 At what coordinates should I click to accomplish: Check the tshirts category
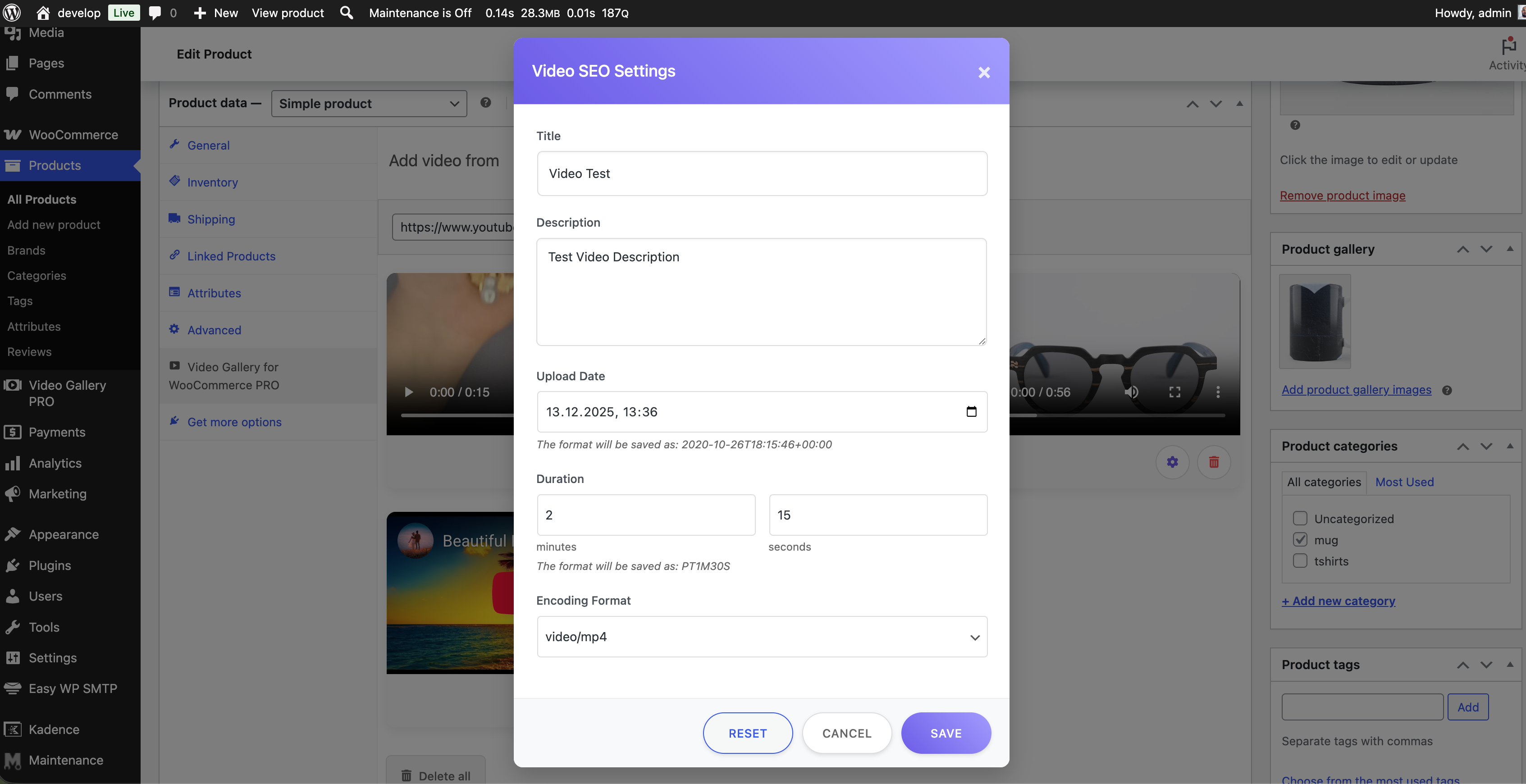[1300, 561]
